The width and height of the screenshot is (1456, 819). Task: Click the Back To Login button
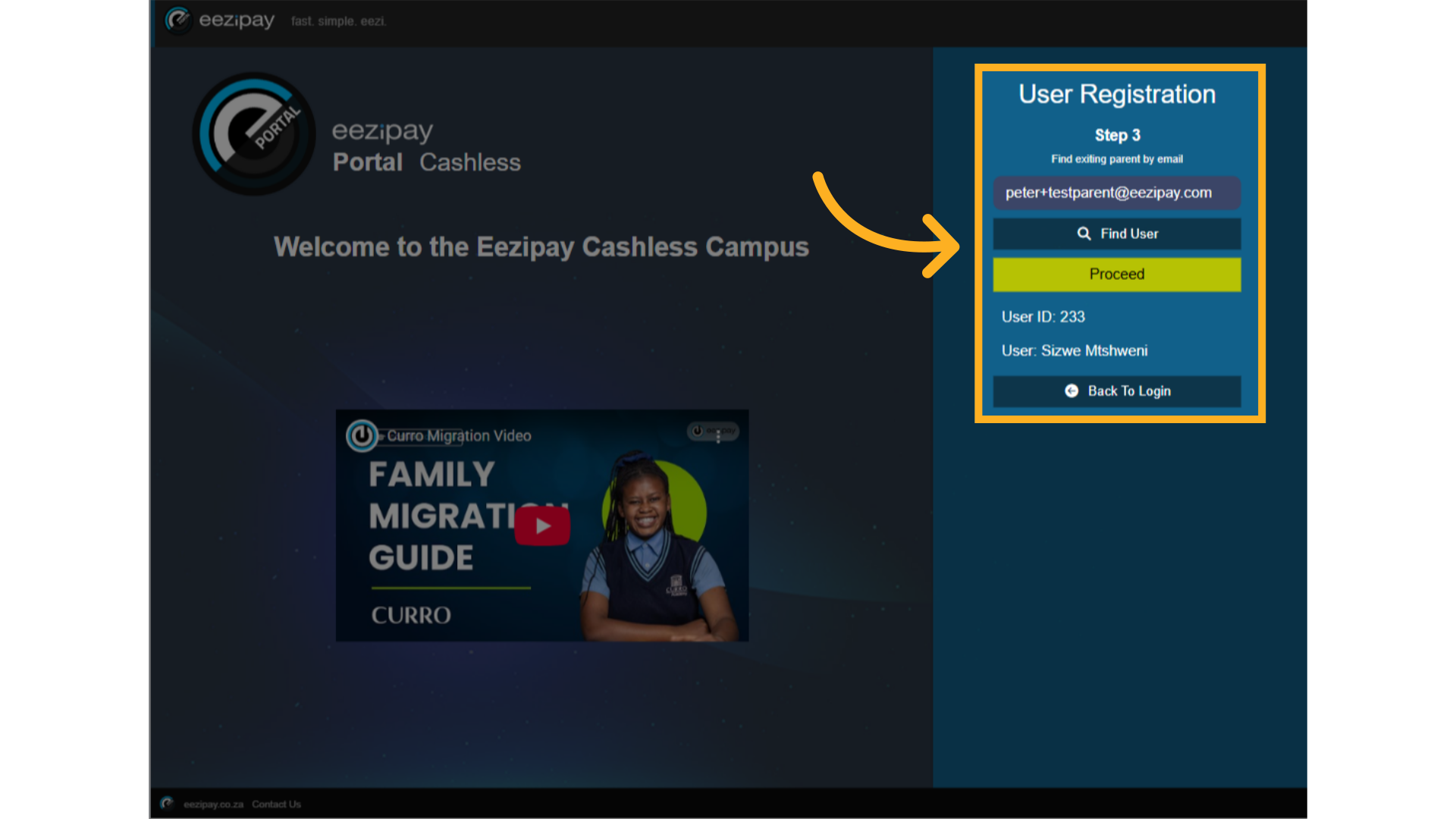click(x=1116, y=391)
